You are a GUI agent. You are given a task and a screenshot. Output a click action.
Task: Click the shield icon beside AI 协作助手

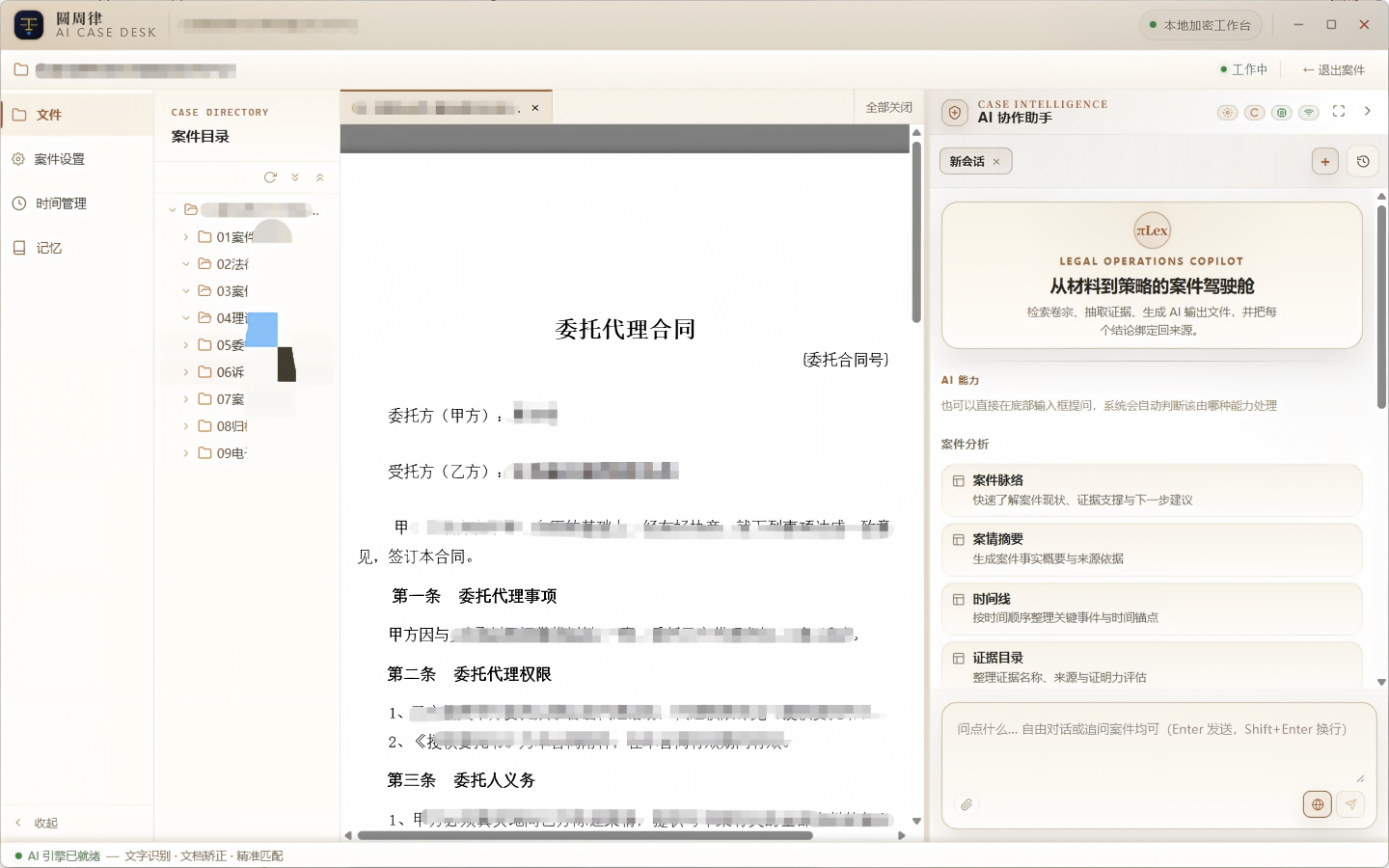tap(954, 112)
